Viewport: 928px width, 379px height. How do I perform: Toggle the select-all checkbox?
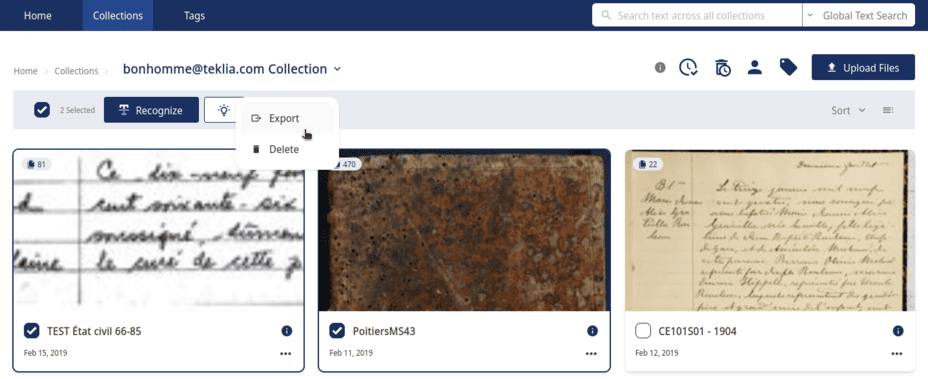[x=41, y=110]
